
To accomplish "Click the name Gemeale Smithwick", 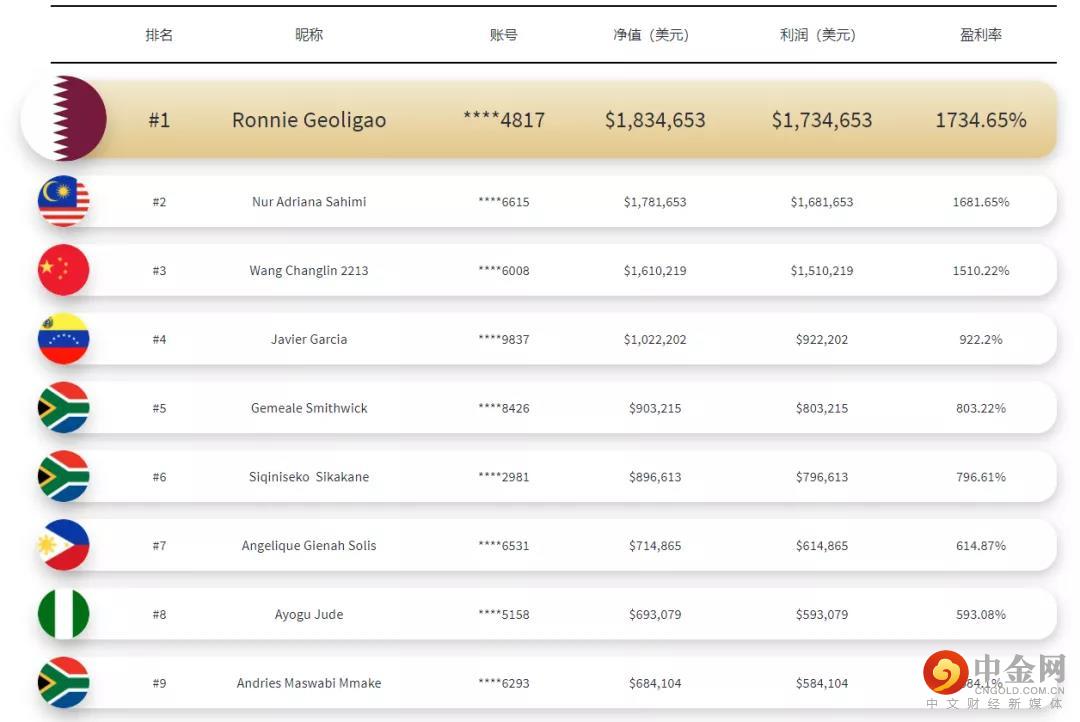I will point(309,409).
